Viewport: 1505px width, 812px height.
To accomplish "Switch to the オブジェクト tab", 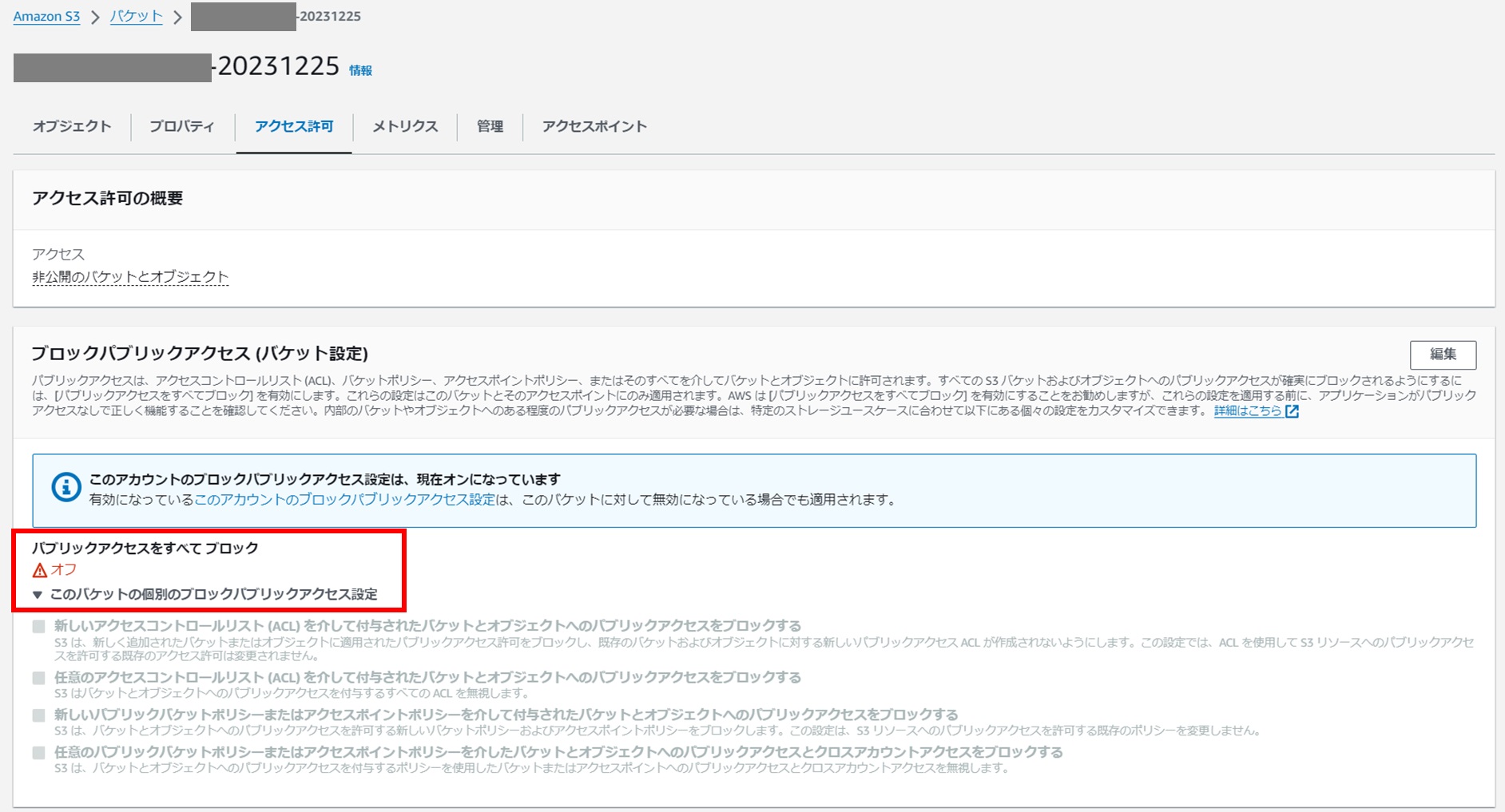I will [x=72, y=126].
